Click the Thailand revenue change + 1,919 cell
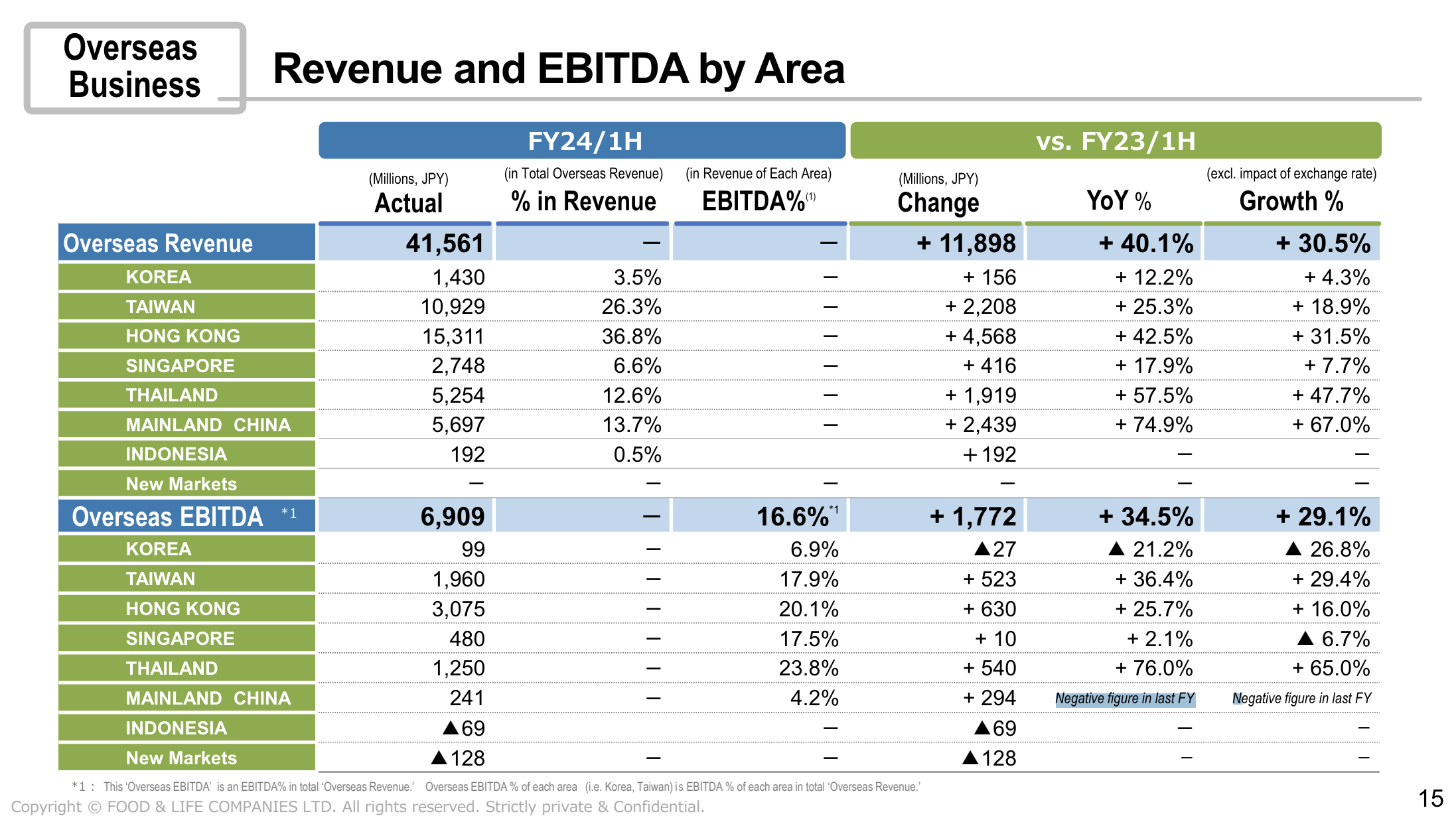The image size is (1456, 820). click(980, 395)
